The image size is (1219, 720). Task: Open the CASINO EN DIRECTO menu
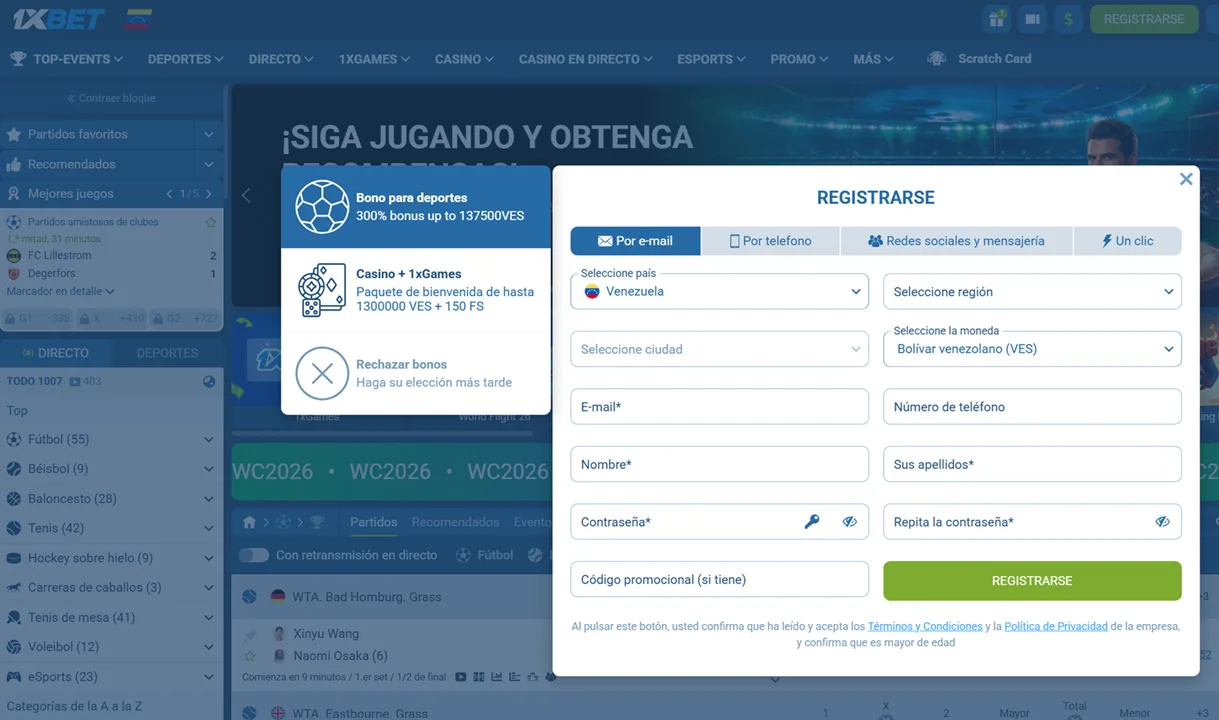[585, 59]
